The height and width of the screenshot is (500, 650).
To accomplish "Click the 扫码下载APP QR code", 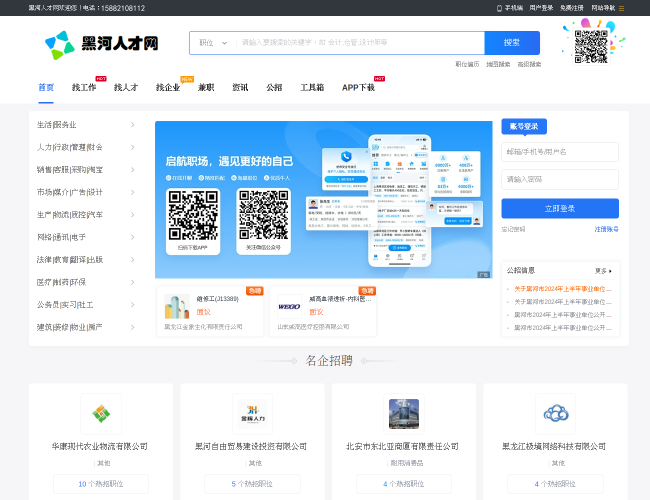I will [x=193, y=216].
